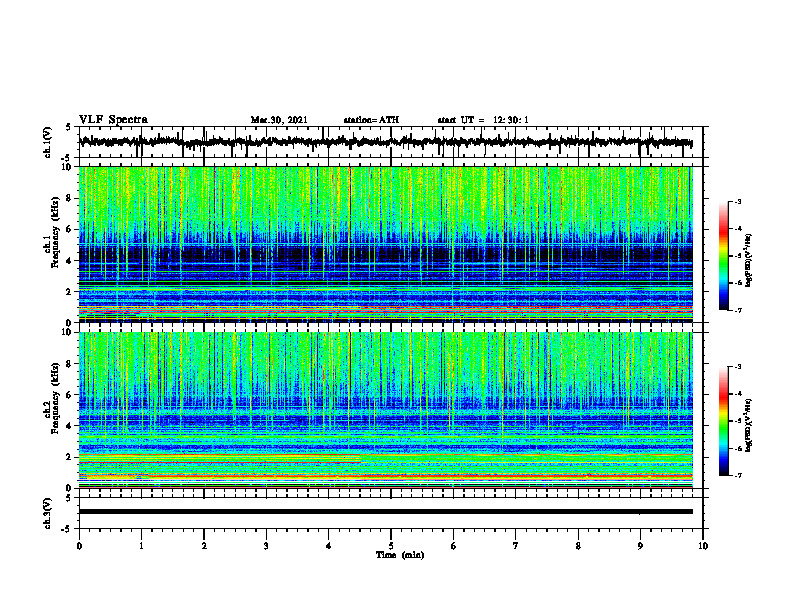Image resolution: width=792 pixels, height=612 pixels.
Task: Click time axis tick label "8"
Action: click(x=578, y=546)
